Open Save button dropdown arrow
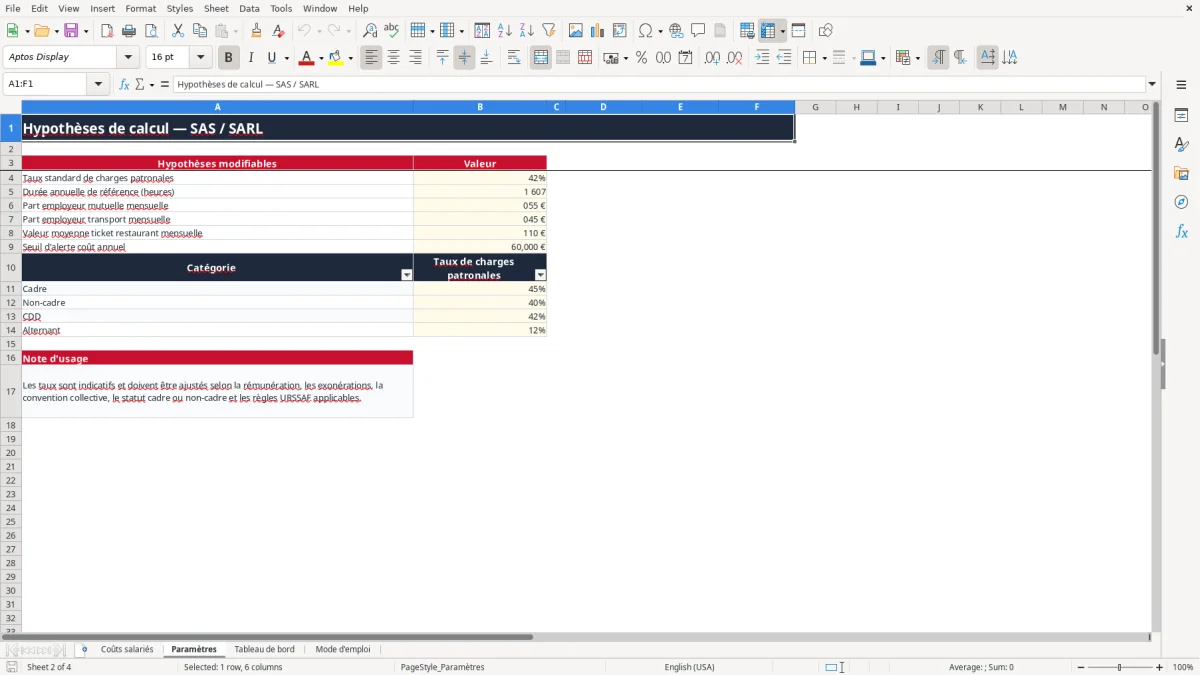This screenshot has width=1200, height=675. click(86, 31)
